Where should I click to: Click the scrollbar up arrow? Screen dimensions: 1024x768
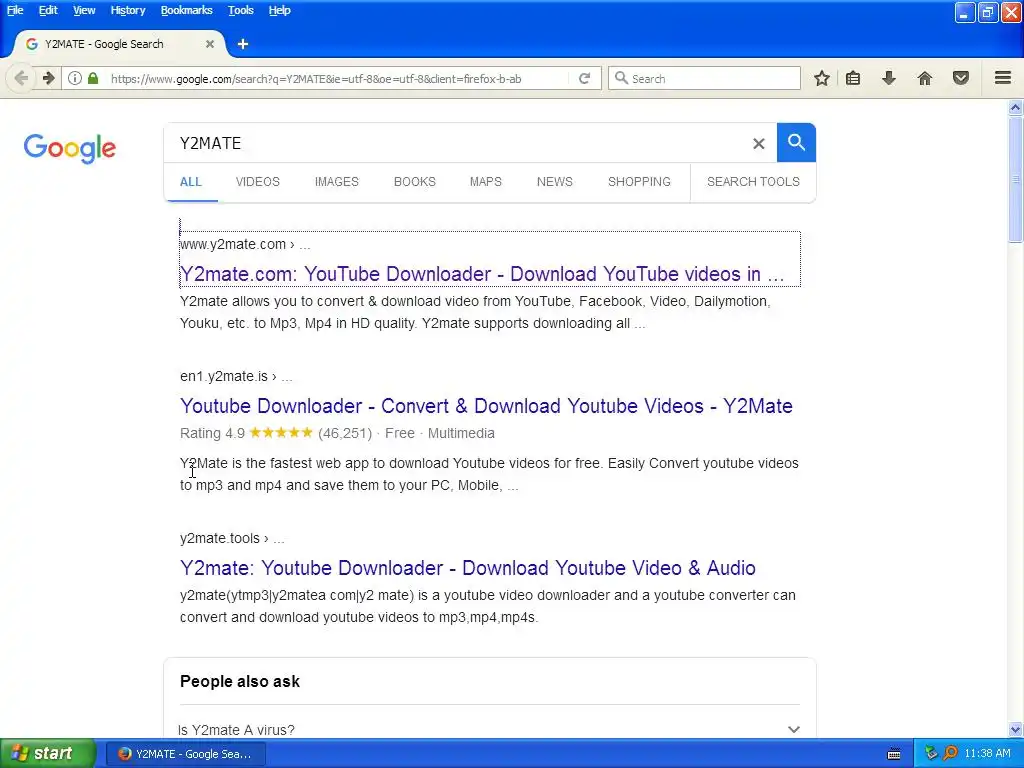click(1016, 107)
